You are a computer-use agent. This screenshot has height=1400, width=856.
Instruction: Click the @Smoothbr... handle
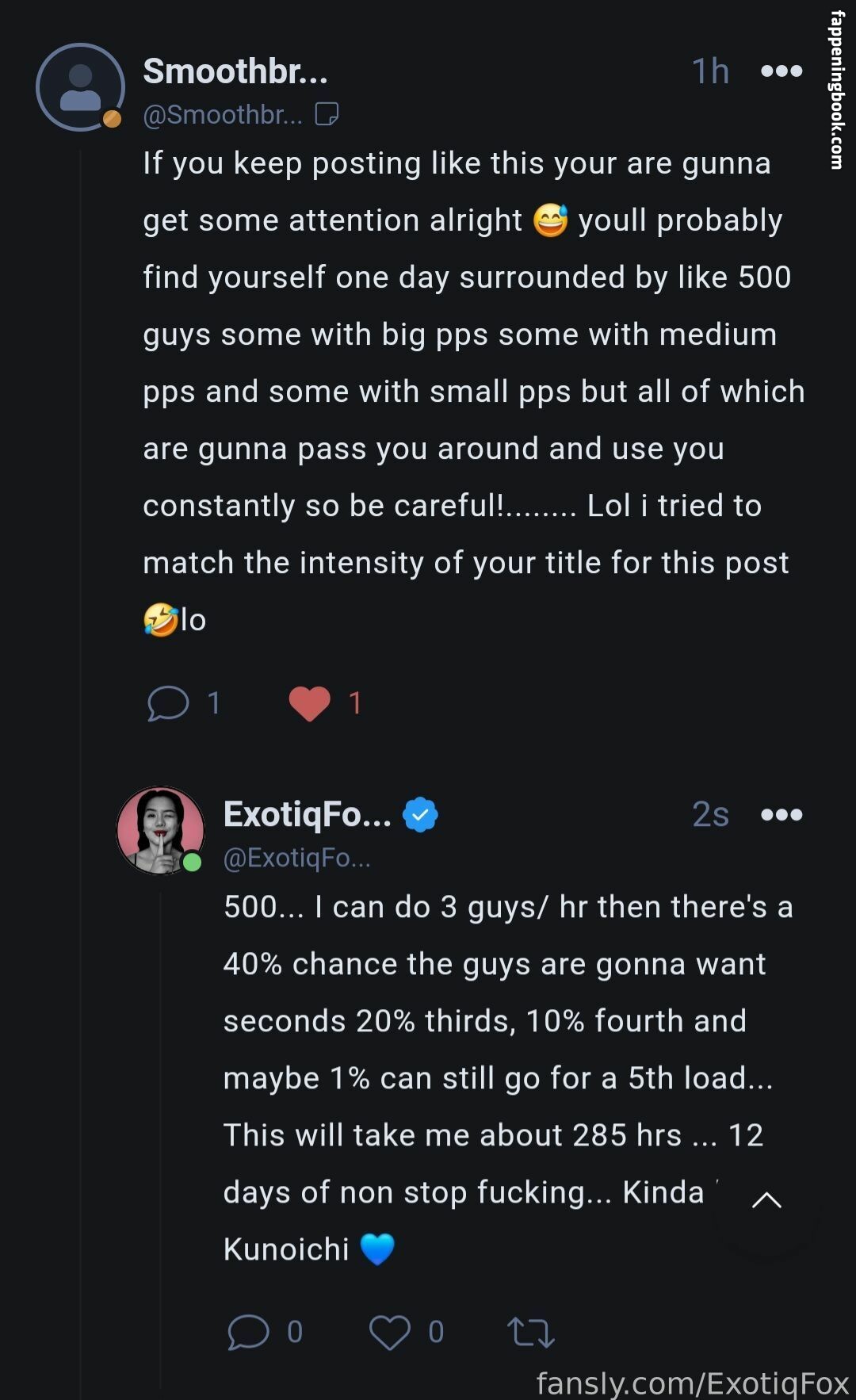click(223, 115)
